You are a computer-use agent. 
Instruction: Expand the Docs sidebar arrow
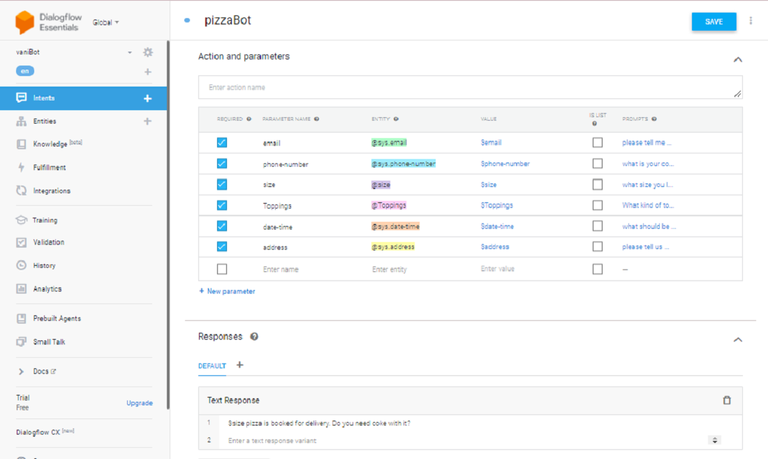pos(21,371)
